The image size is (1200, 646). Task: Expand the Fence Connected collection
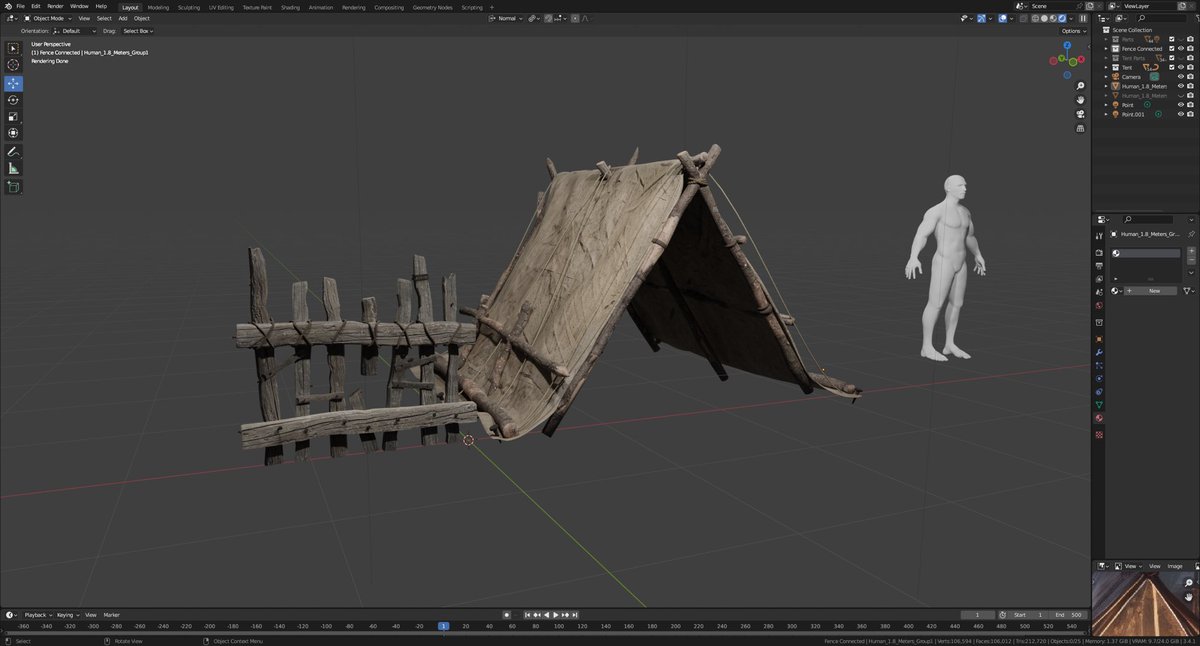[1107, 48]
